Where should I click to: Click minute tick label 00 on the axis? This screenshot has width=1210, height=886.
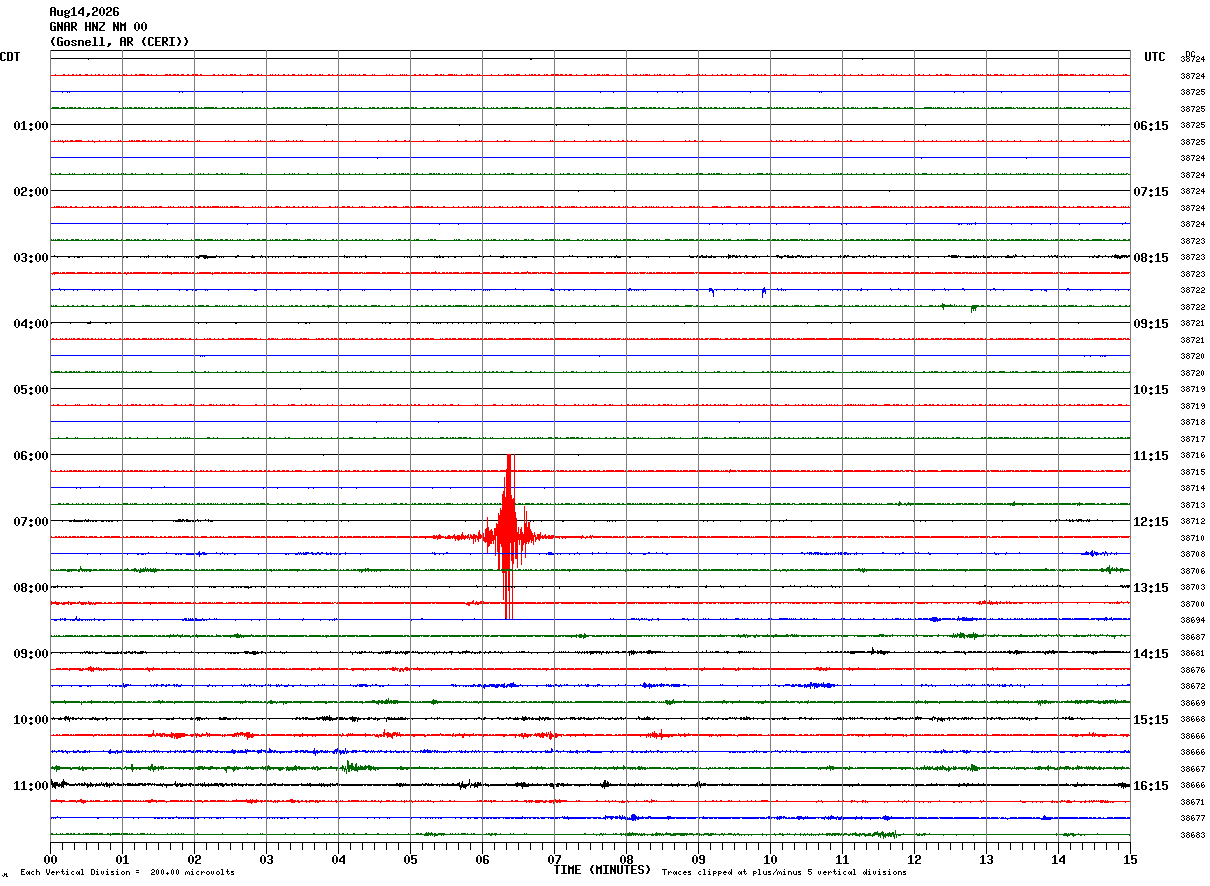(50, 859)
